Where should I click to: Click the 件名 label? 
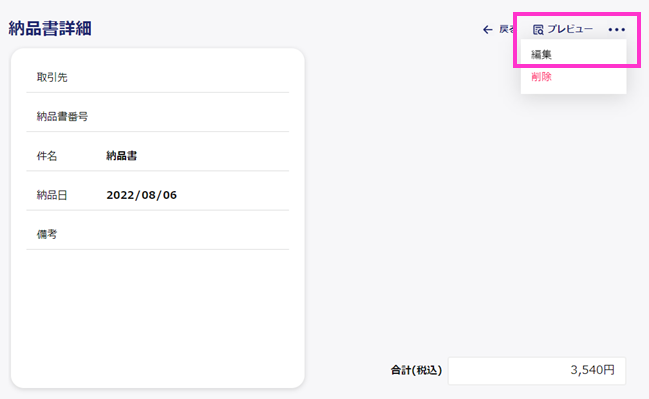pos(47,156)
